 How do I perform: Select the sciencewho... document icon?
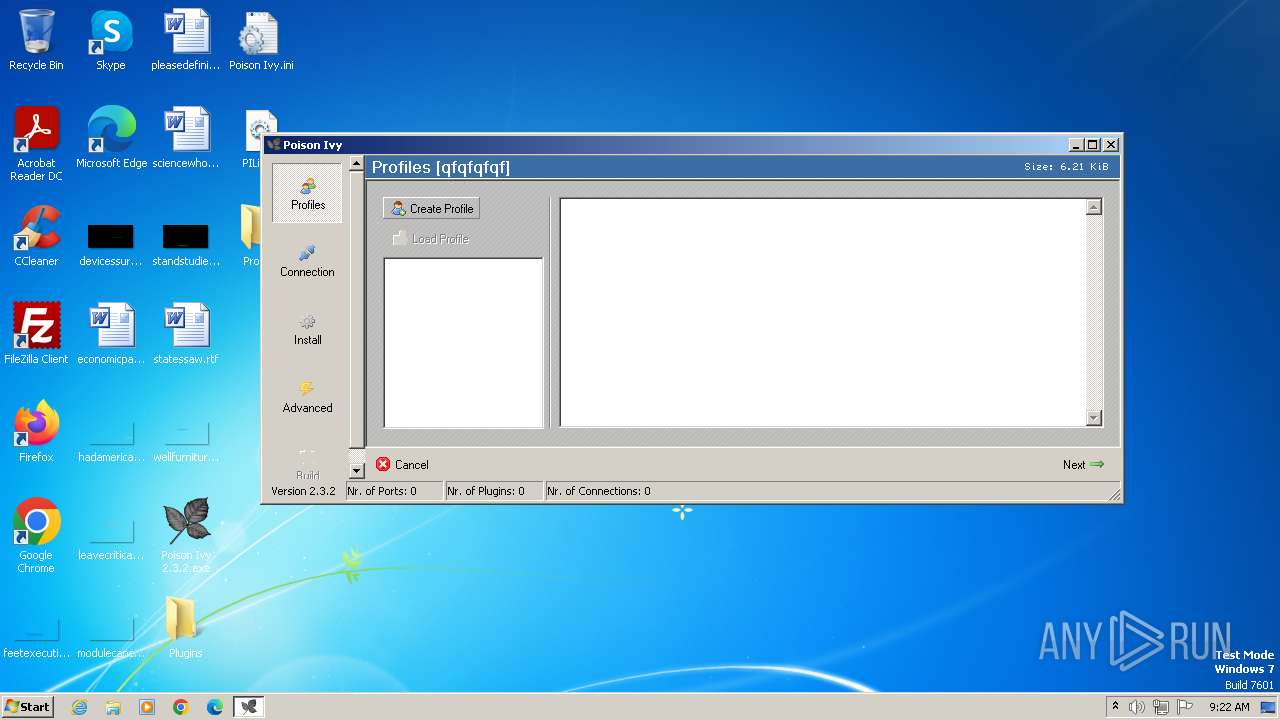186,139
